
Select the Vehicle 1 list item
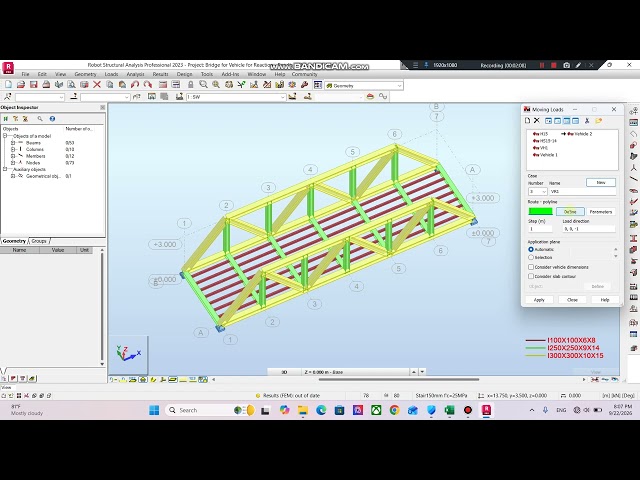pyautogui.click(x=545, y=155)
